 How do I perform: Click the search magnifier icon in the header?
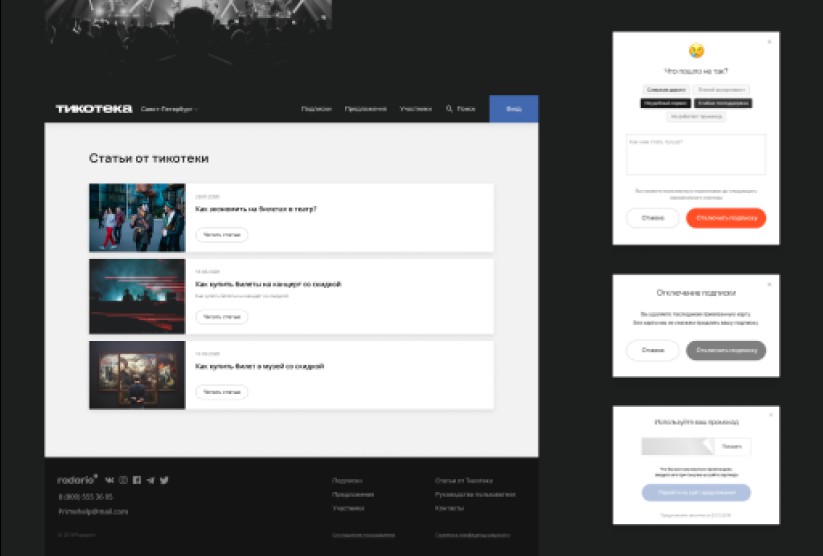tap(449, 109)
